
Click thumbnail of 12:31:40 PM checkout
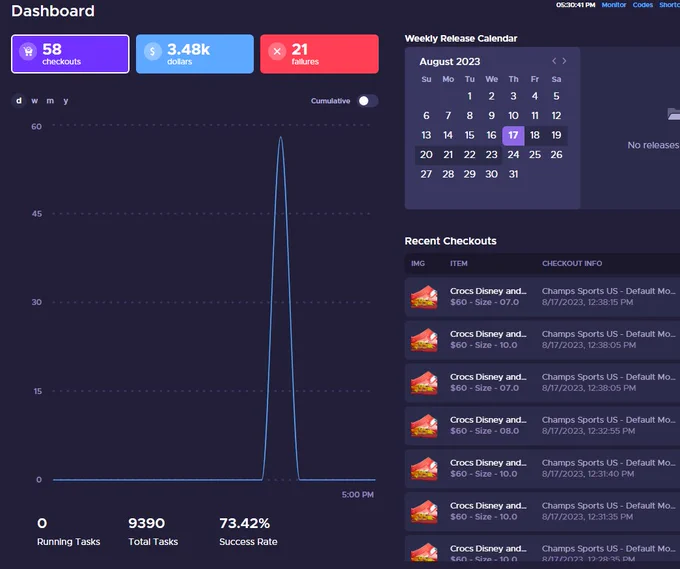coord(424,468)
